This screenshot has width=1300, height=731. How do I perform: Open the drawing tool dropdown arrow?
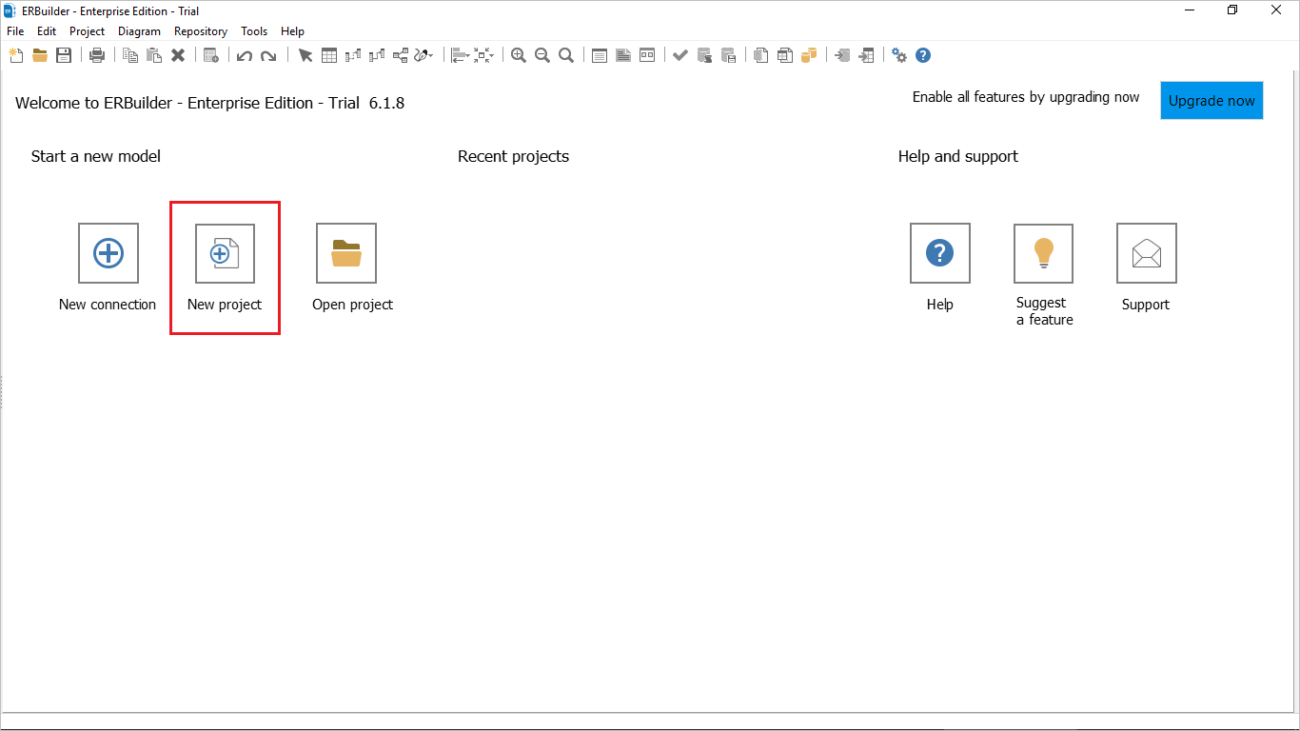pyautogui.click(x=432, y=56)
